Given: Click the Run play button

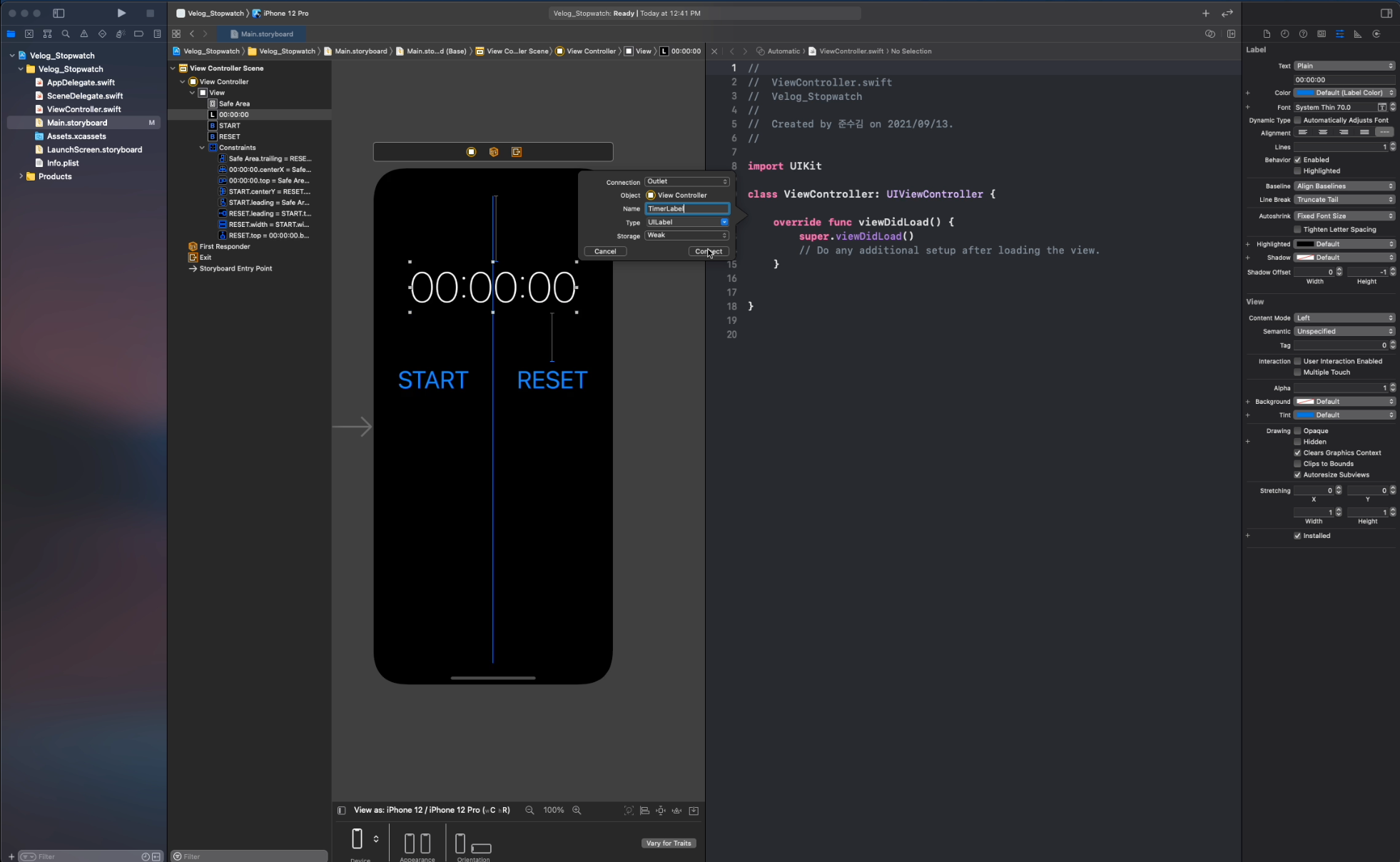Looking at the screenshot, I should click(121, 13).
